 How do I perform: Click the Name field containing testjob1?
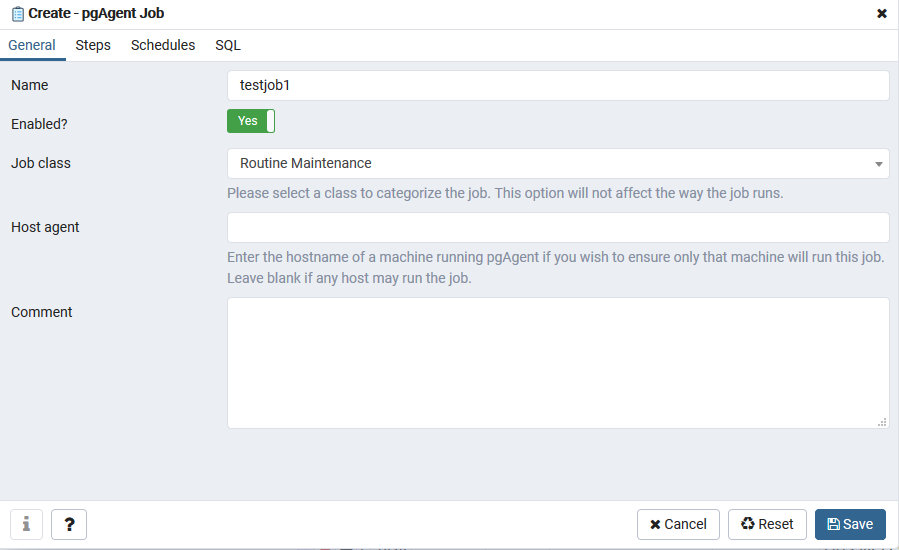tap(558, 85)
